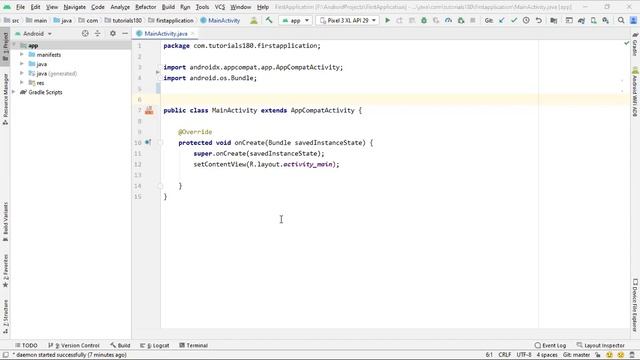Expand the res folder arrow

(x=22, y=83)
